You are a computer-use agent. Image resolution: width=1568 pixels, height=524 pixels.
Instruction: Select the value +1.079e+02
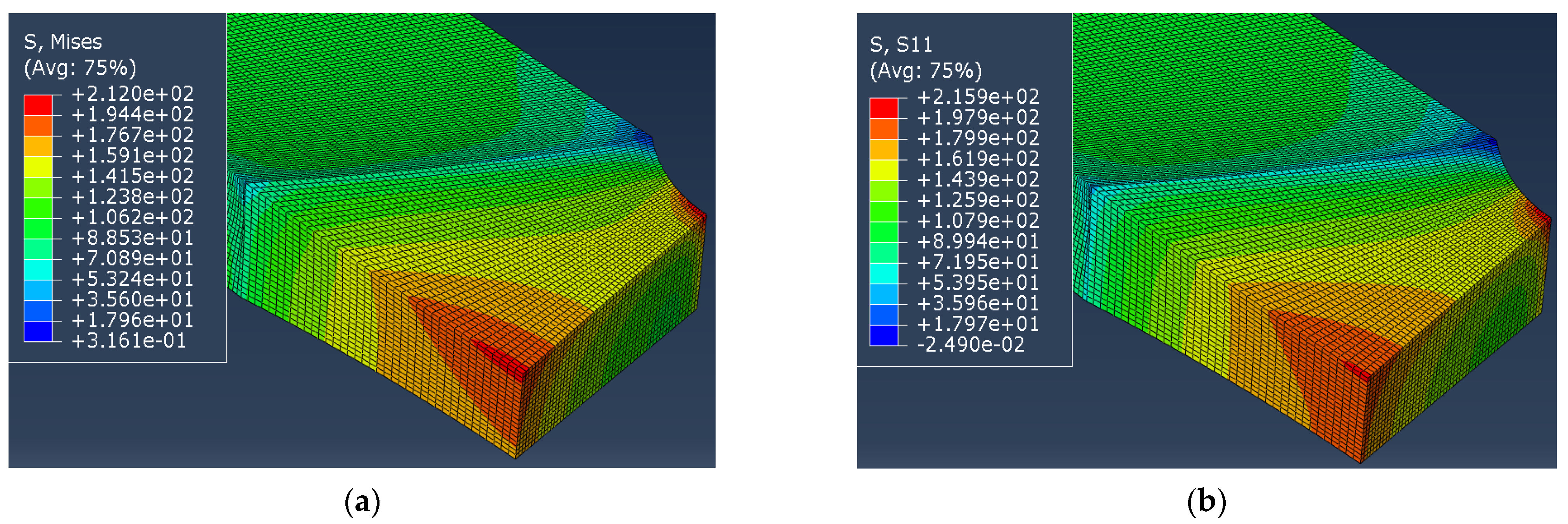tap(978, 221)
